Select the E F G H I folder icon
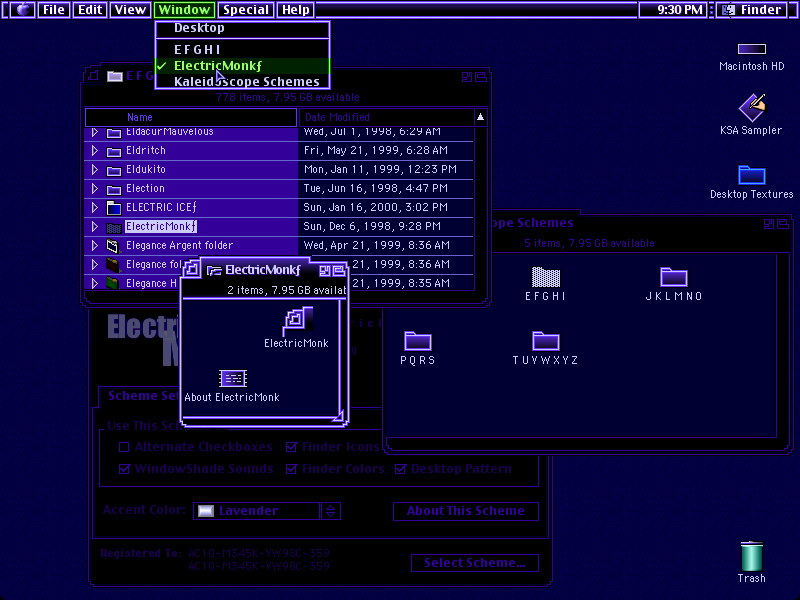The width and height of the screenshot is (800, 600). pyautogui.click(x=545, y=277)
